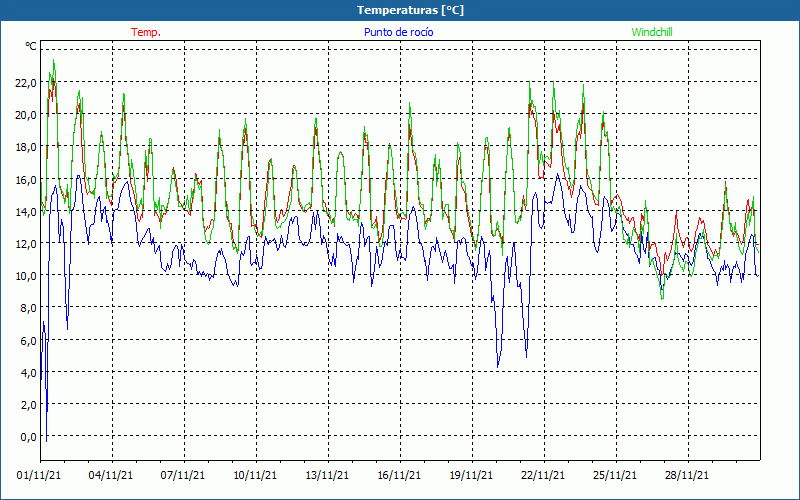Screen dimensions: 800x500
Task: Select the green Windchill legend label
Action: pyautogui.click(x=652, y=32)
